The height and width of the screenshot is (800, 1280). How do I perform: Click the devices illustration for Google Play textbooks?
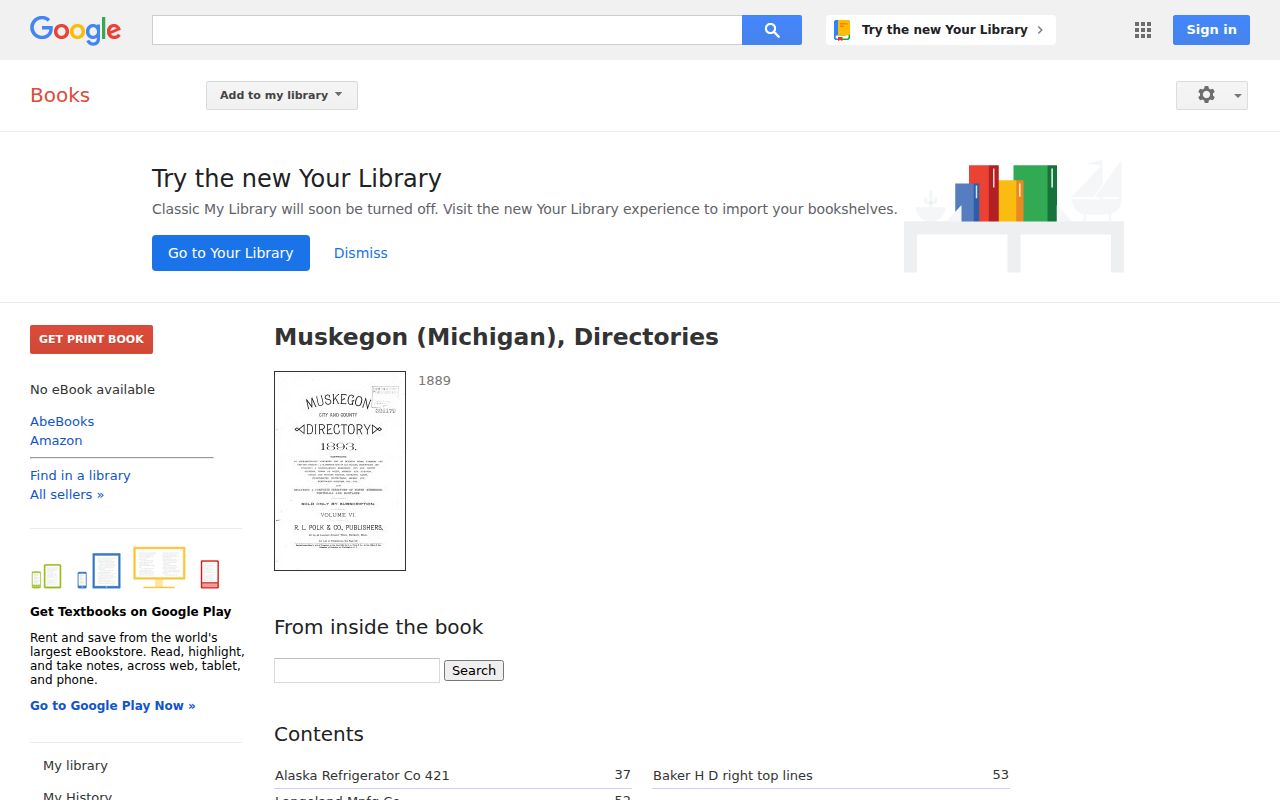[125, 568]
